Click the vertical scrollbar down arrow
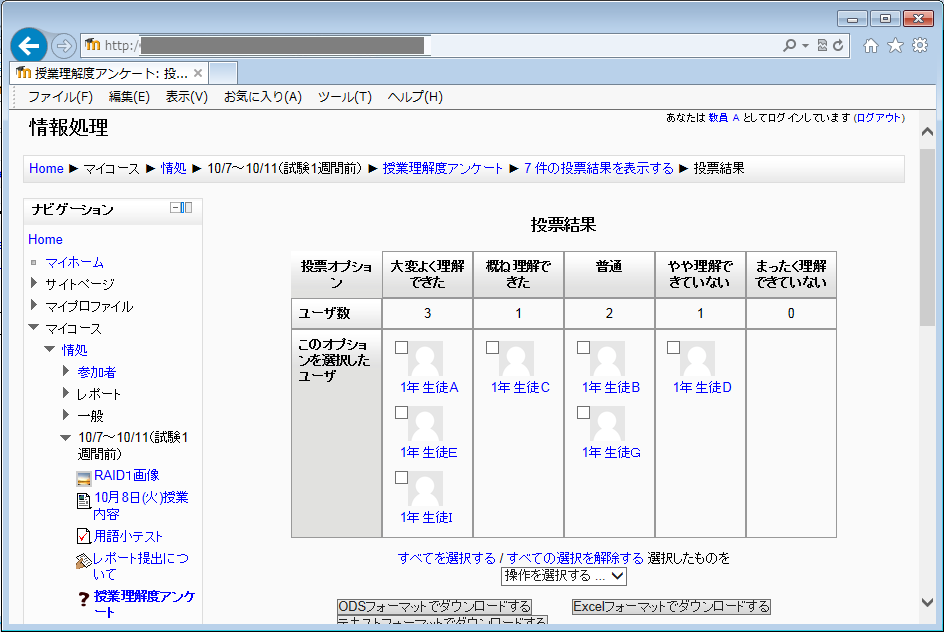Image resolution: width=944 pixels, height=632 pixels. (927, 602)
